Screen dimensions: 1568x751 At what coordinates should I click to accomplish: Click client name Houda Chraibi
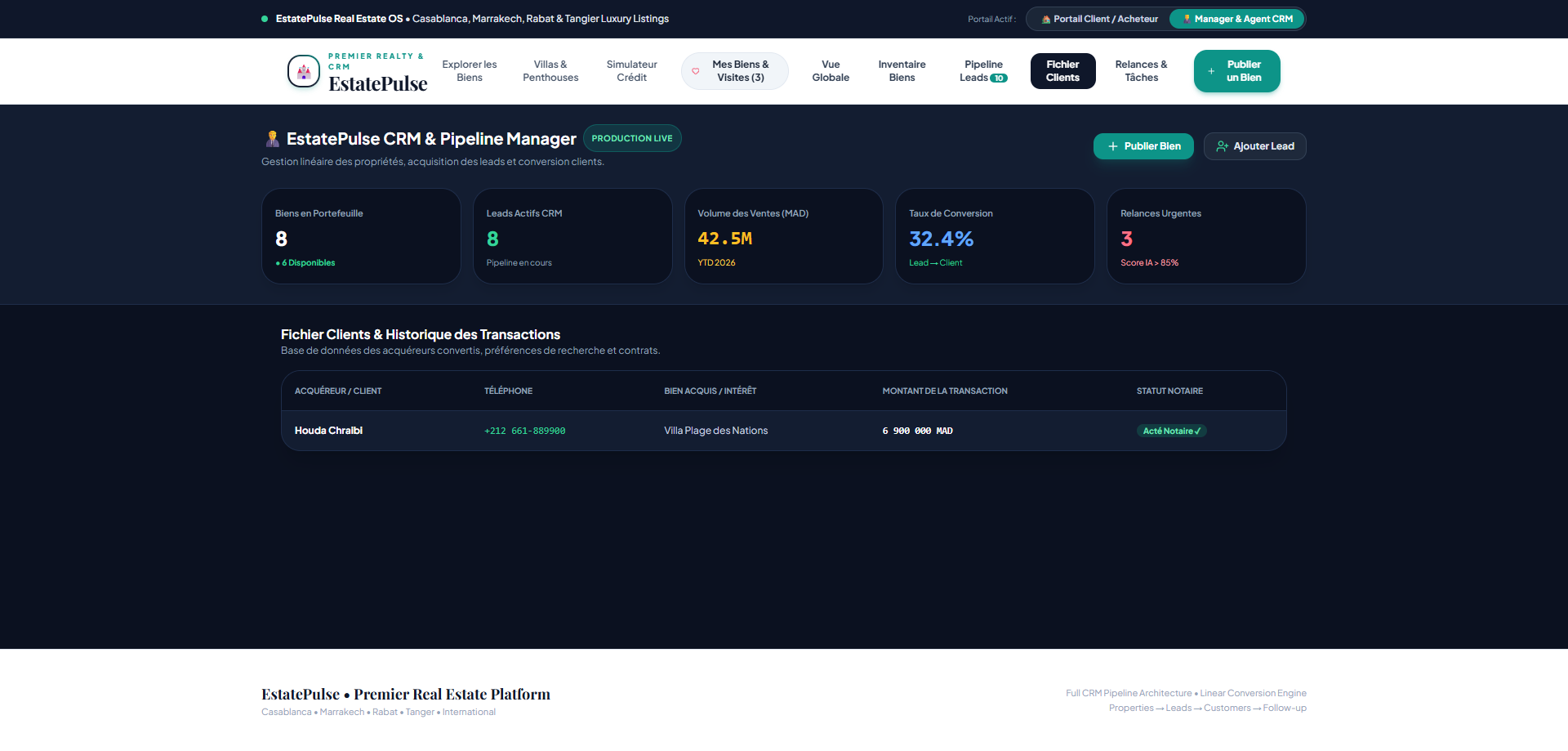click(328, 431)
